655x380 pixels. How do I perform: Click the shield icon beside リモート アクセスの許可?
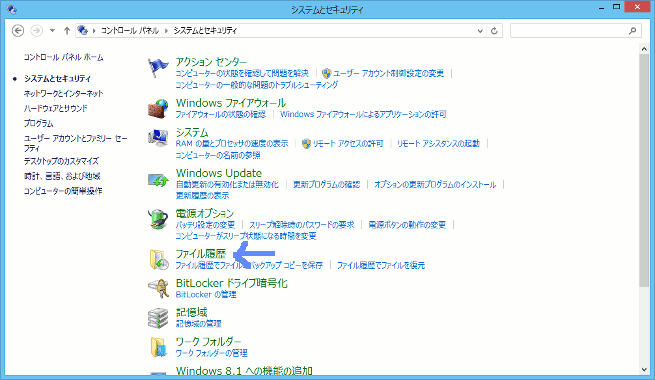pos(306,144)
